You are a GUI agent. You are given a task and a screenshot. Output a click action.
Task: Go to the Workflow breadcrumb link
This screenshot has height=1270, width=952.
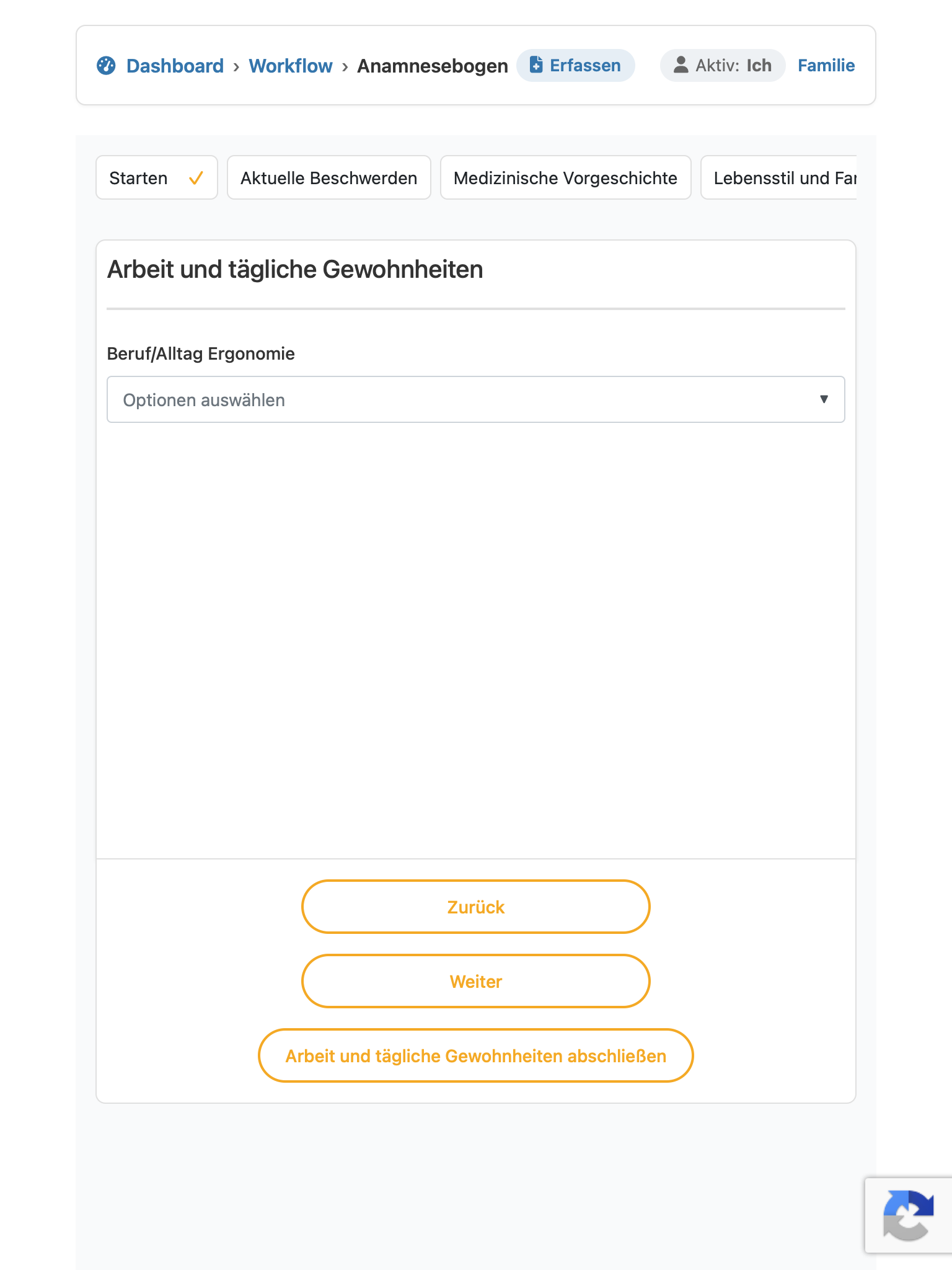coord(290,66)
